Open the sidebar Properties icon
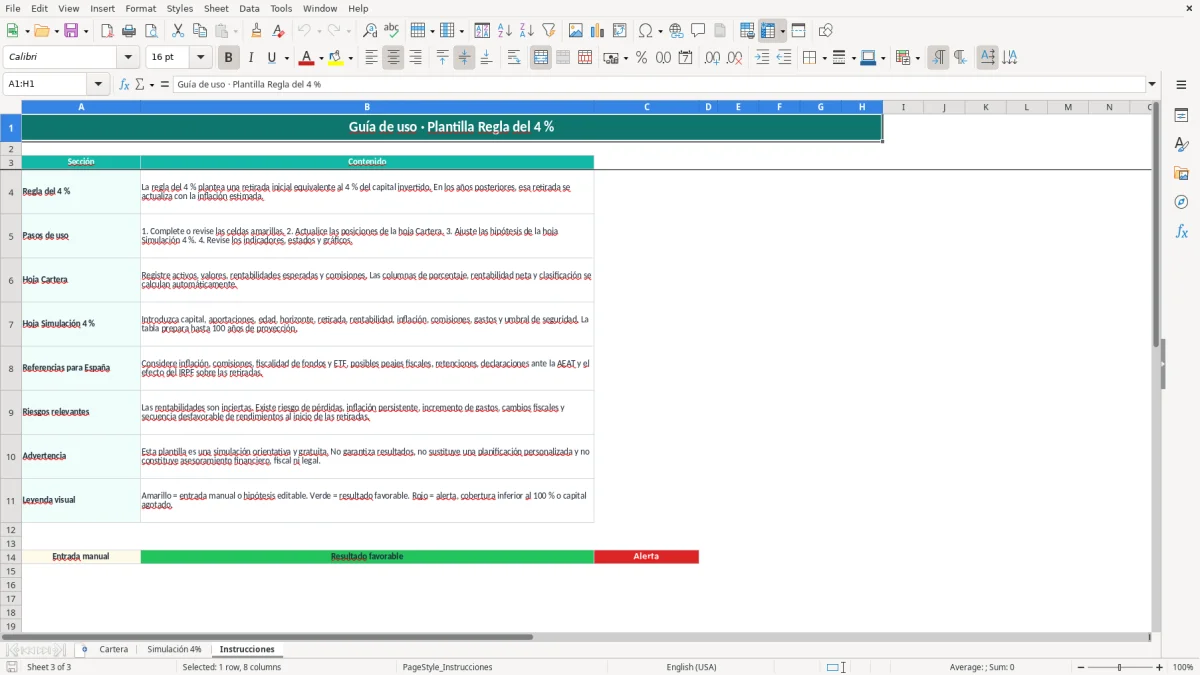 click(x=1181, y=115)
